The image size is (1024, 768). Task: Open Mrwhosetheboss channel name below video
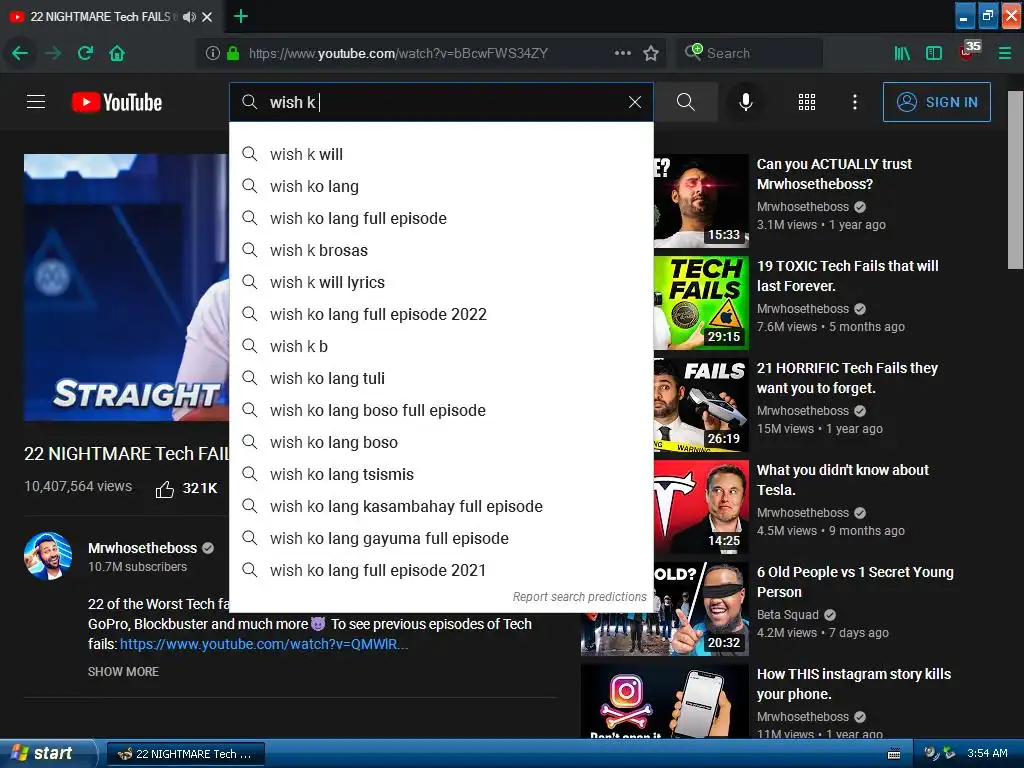point(142,548)
